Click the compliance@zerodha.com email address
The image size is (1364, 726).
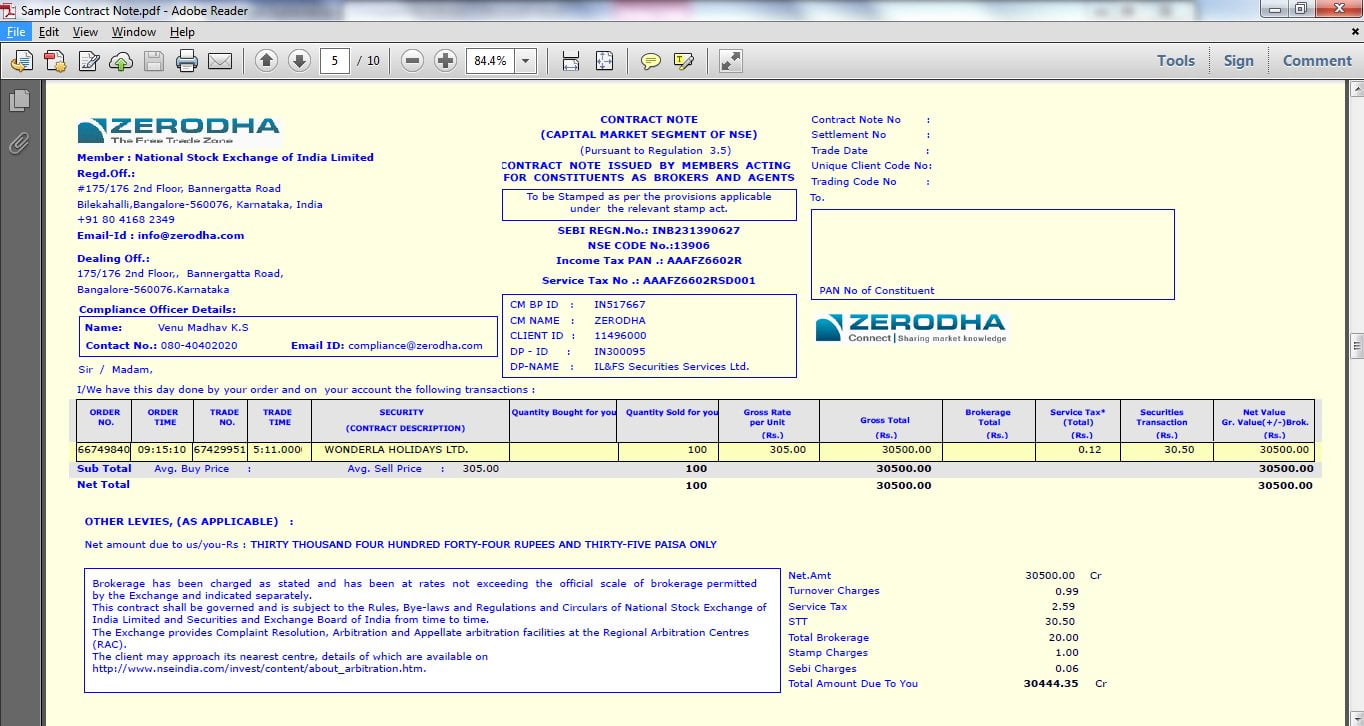click(415, 346)
